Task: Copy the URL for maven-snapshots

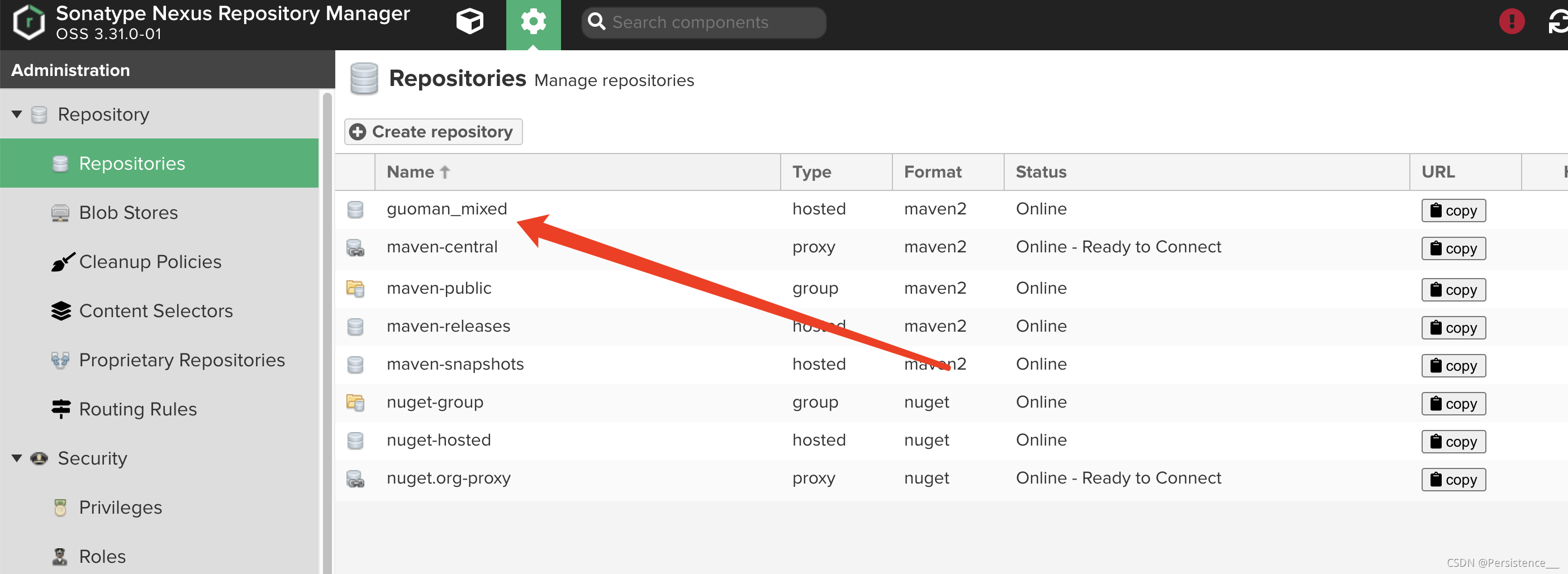Action: coord(1453,366)
